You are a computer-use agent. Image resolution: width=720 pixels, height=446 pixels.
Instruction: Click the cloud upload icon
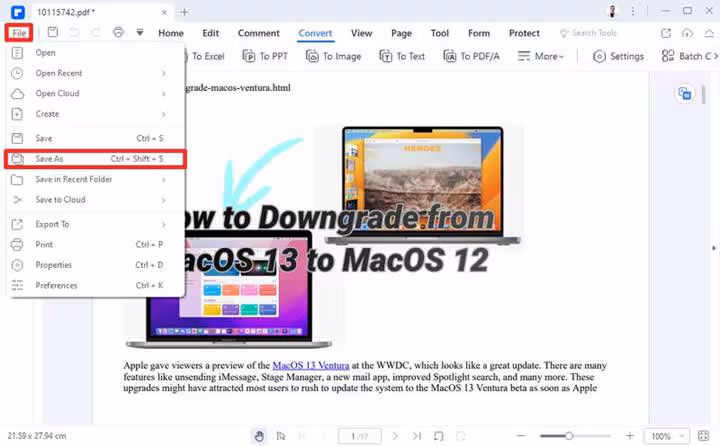coord(687,33)
